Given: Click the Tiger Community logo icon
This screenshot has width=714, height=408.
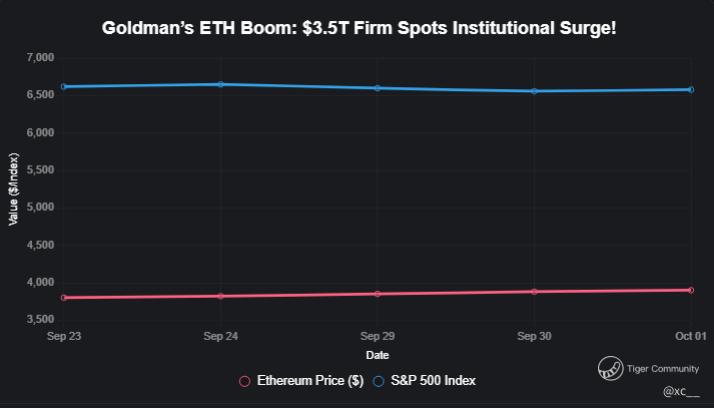Looking at the screenshot, I should pos(609,369).
